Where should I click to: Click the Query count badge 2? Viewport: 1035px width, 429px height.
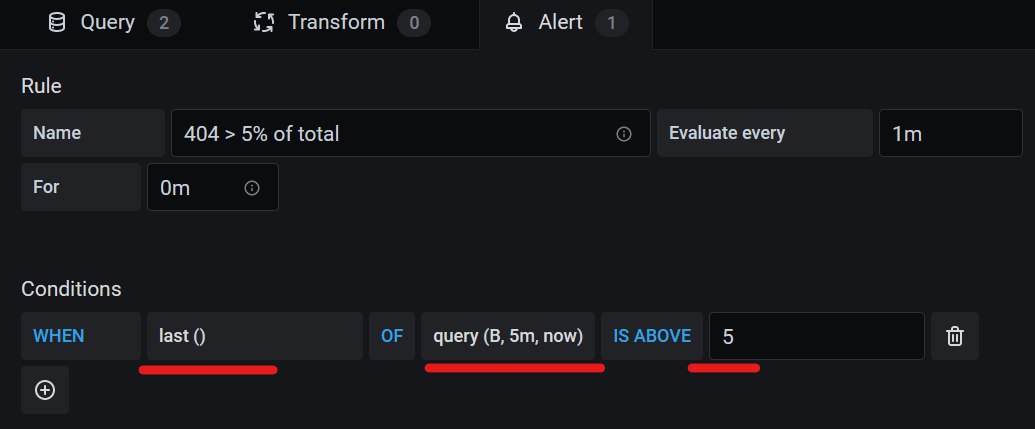click(x=164, y=24)
